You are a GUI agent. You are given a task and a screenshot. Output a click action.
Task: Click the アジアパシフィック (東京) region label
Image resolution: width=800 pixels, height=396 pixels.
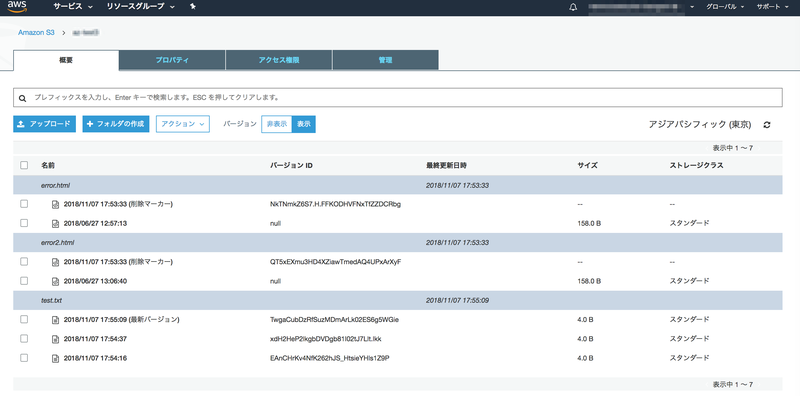[699, 124]
